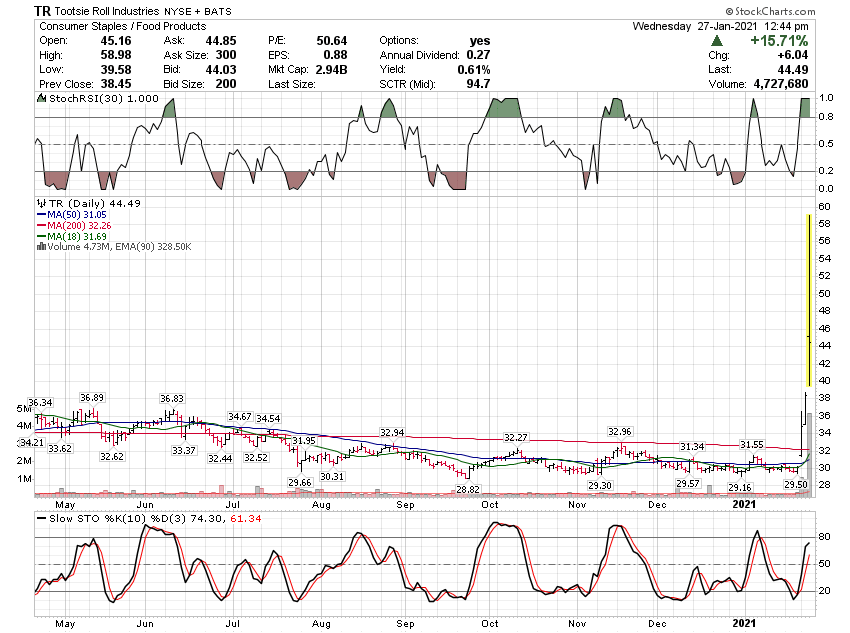Click the Mkt Cap value 2.94B
This screenshot has width=850, height=633.
pyautogui.click(x=332, y=69)
